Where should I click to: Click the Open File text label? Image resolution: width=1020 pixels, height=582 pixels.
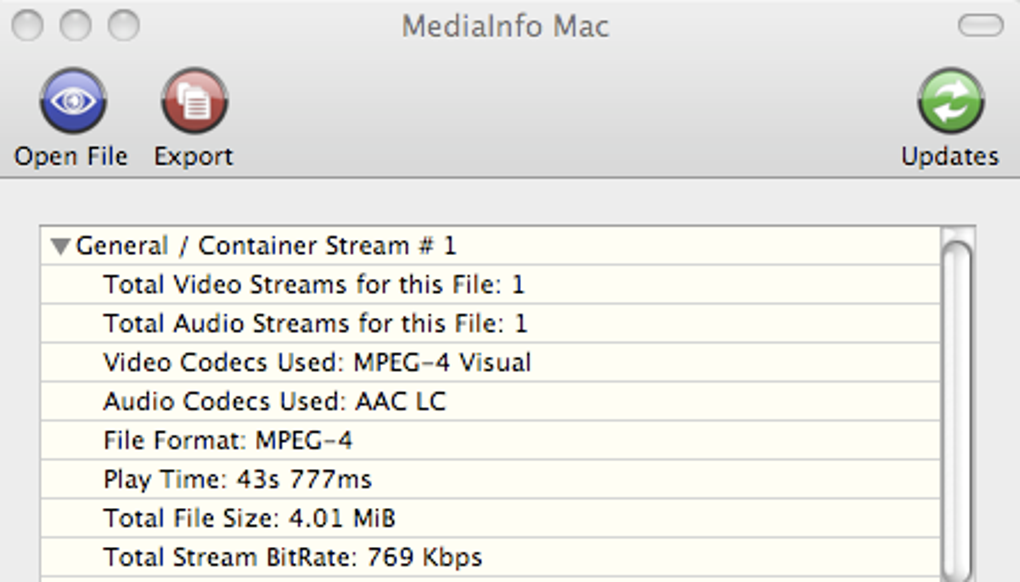pos(71,157)
